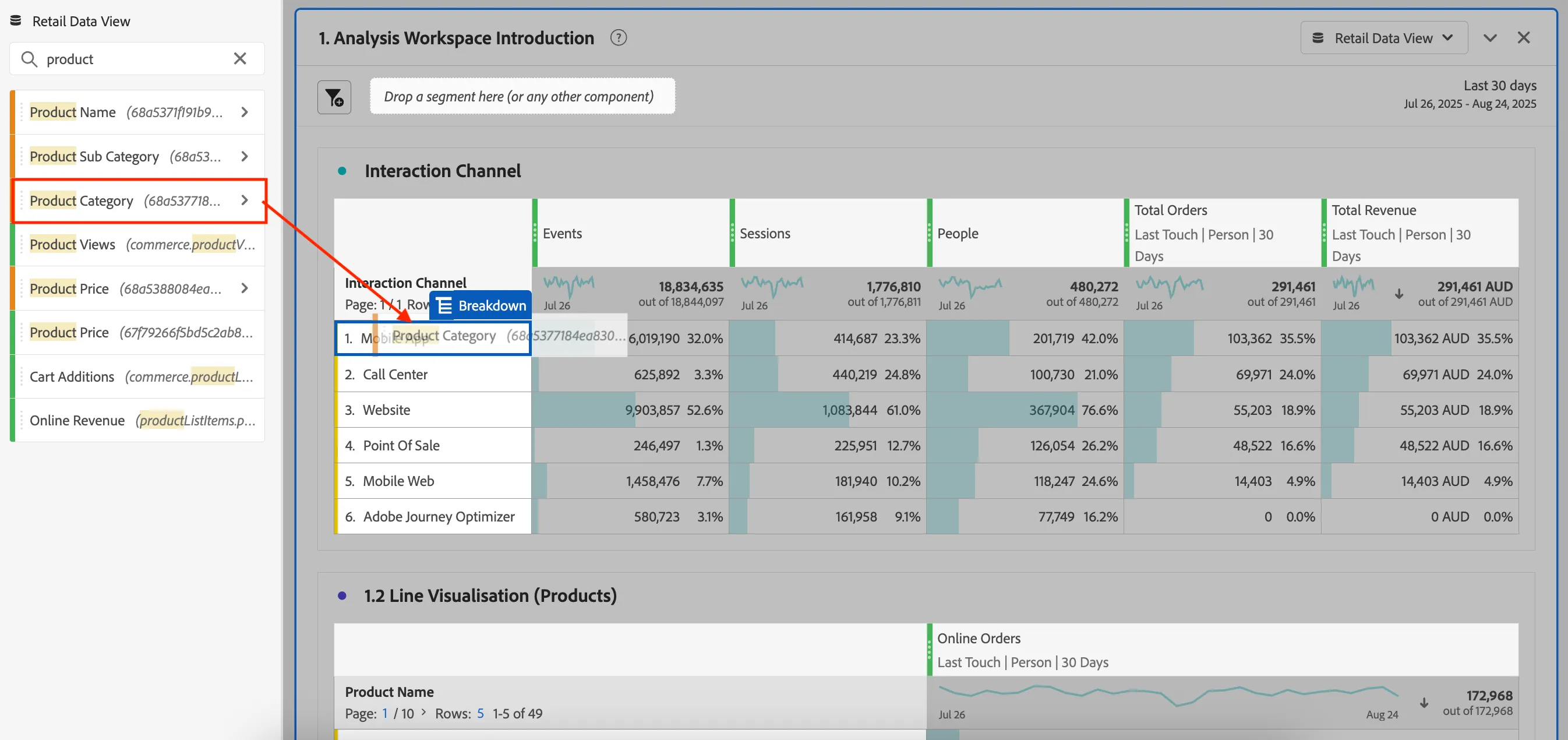The width and height of the screenshot is (1568, 740).
Task: Click the Rows 5 link
Action: pos(481,713)
